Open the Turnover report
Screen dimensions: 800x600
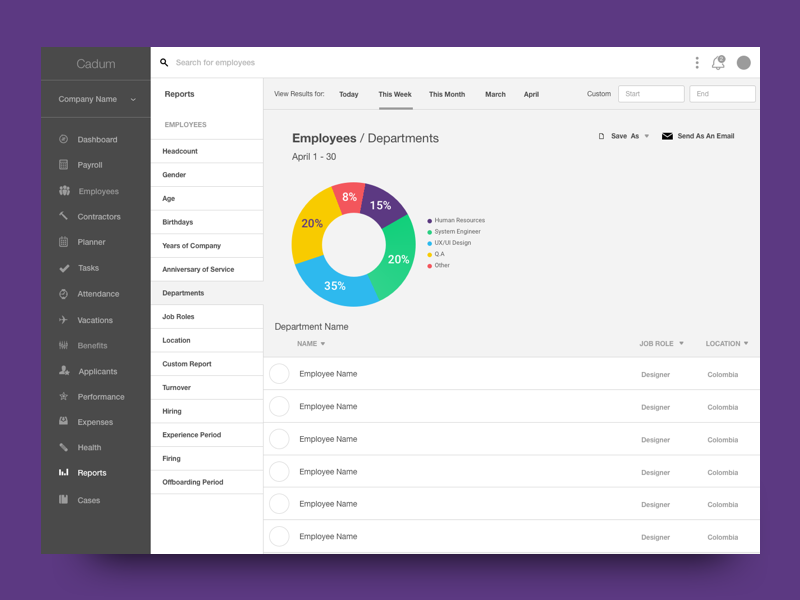click(x=207, y=387)
